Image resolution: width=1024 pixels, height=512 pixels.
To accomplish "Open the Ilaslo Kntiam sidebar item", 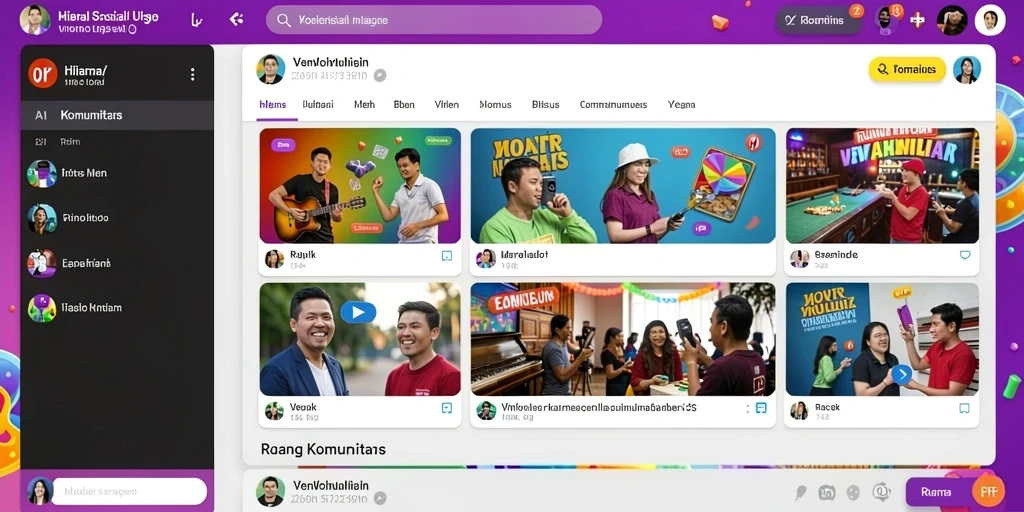I will (117, 308).
